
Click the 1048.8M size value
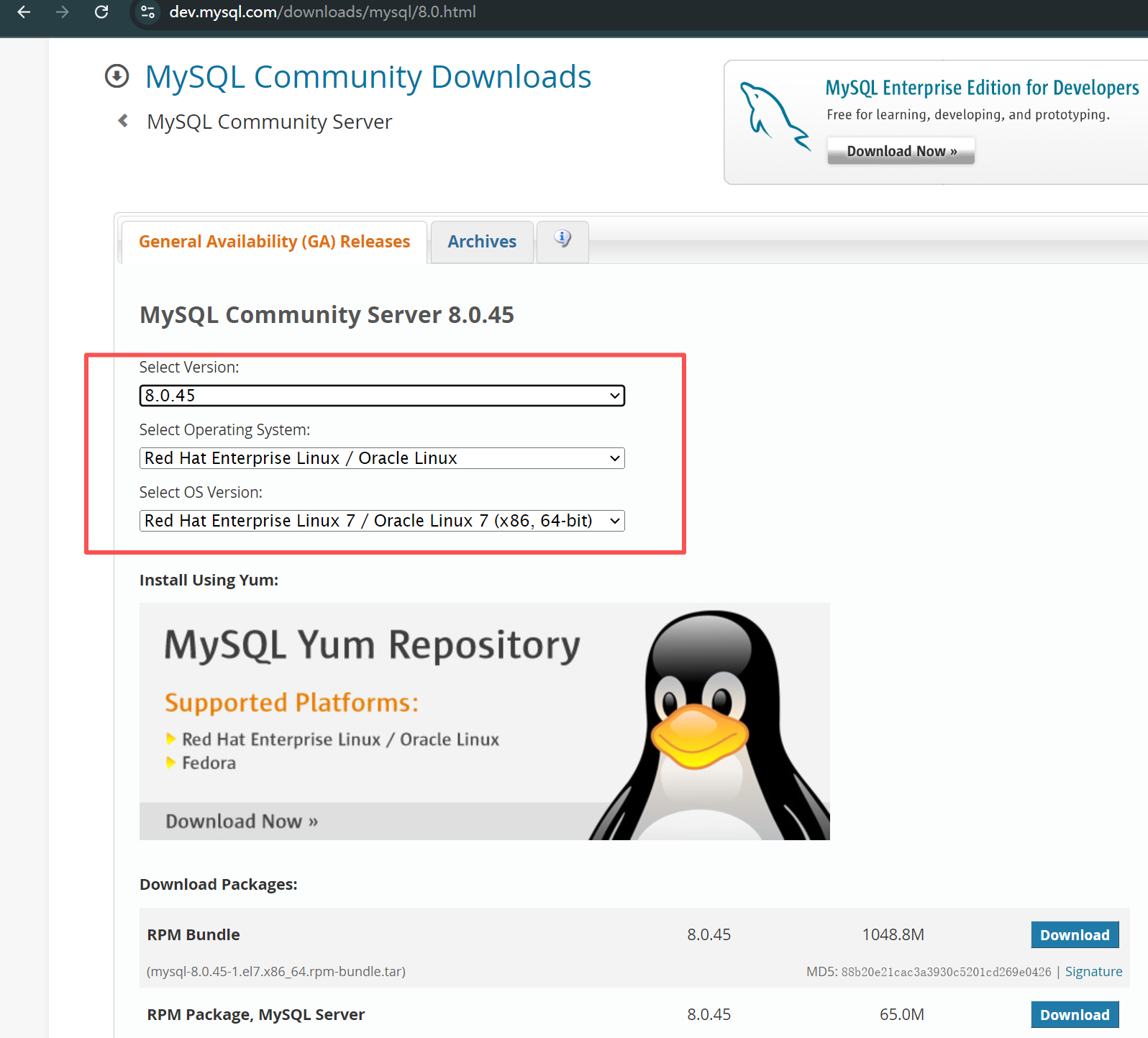[893, 934]
